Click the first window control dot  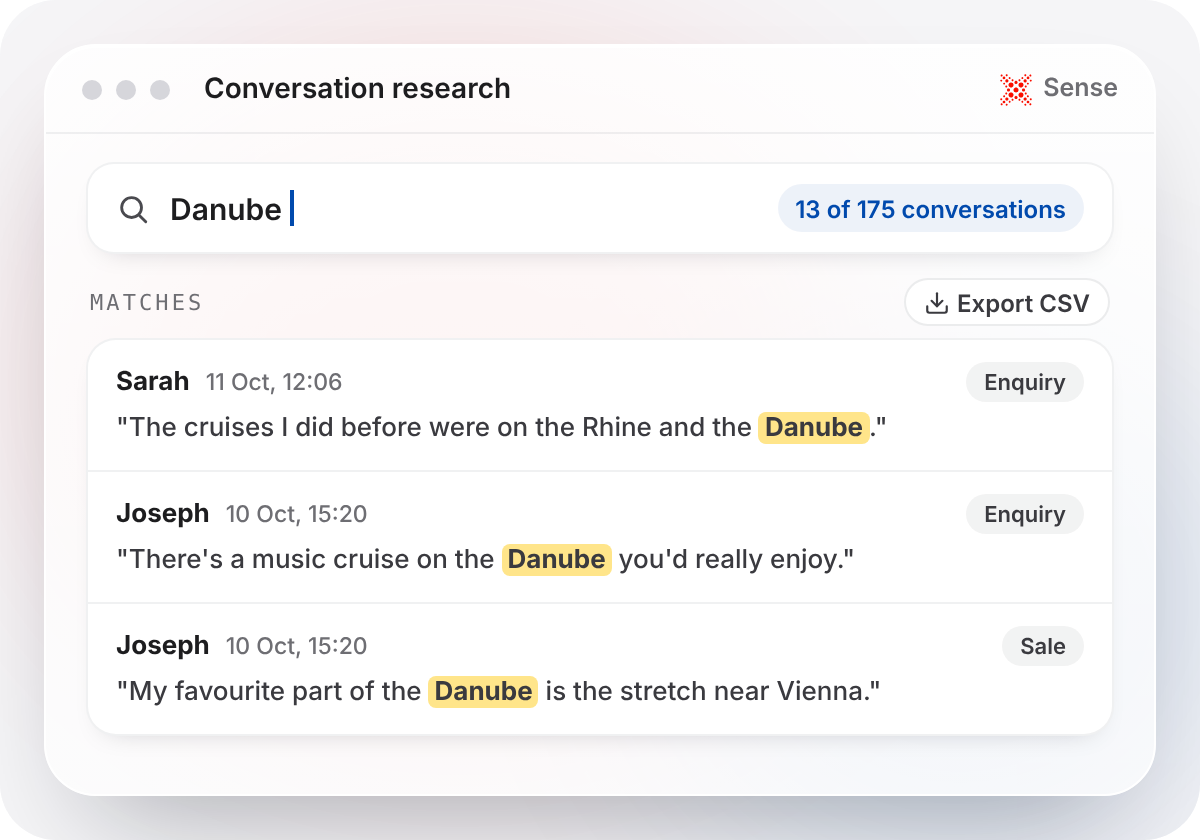tap(92, 90)
